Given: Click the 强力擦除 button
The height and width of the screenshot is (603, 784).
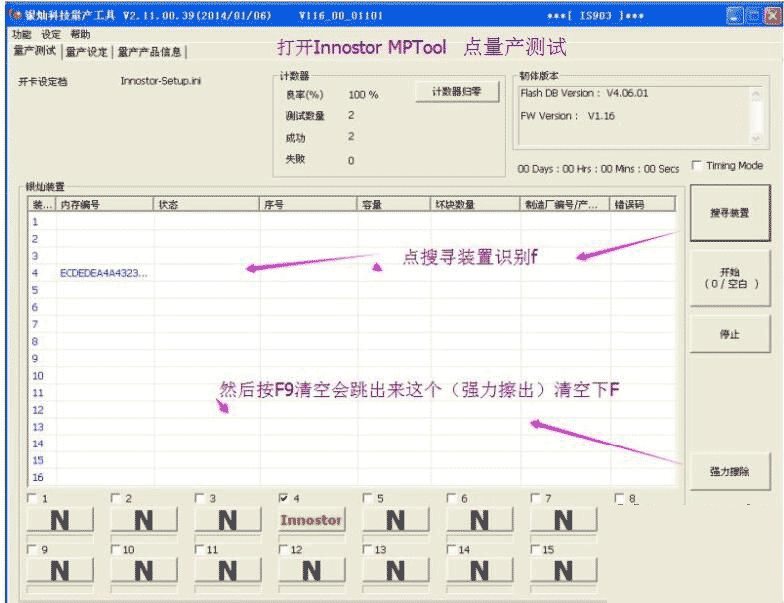Looking at the screenshot, I should (x=730, y=471).
